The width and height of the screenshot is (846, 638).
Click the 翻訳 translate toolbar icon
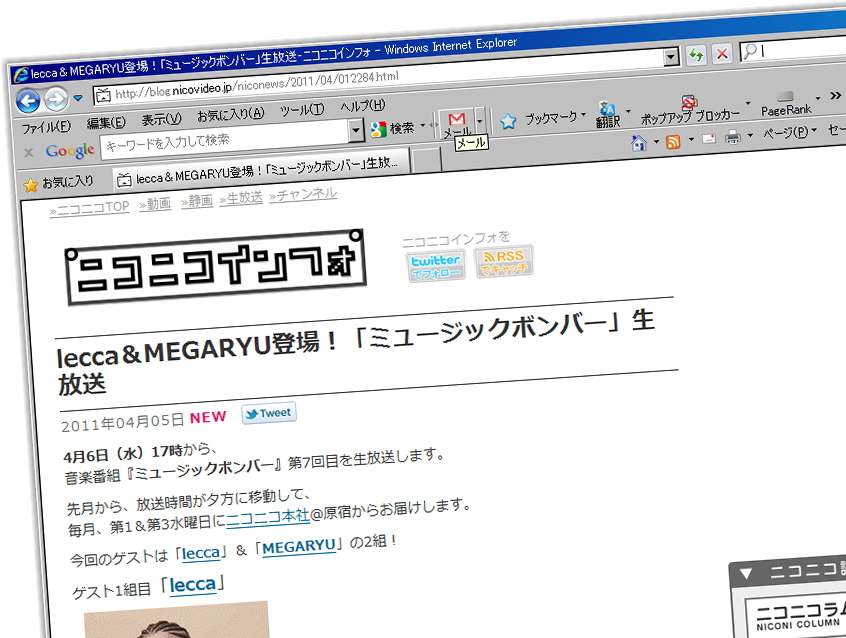pyautogui.click(x=607, y=112)
